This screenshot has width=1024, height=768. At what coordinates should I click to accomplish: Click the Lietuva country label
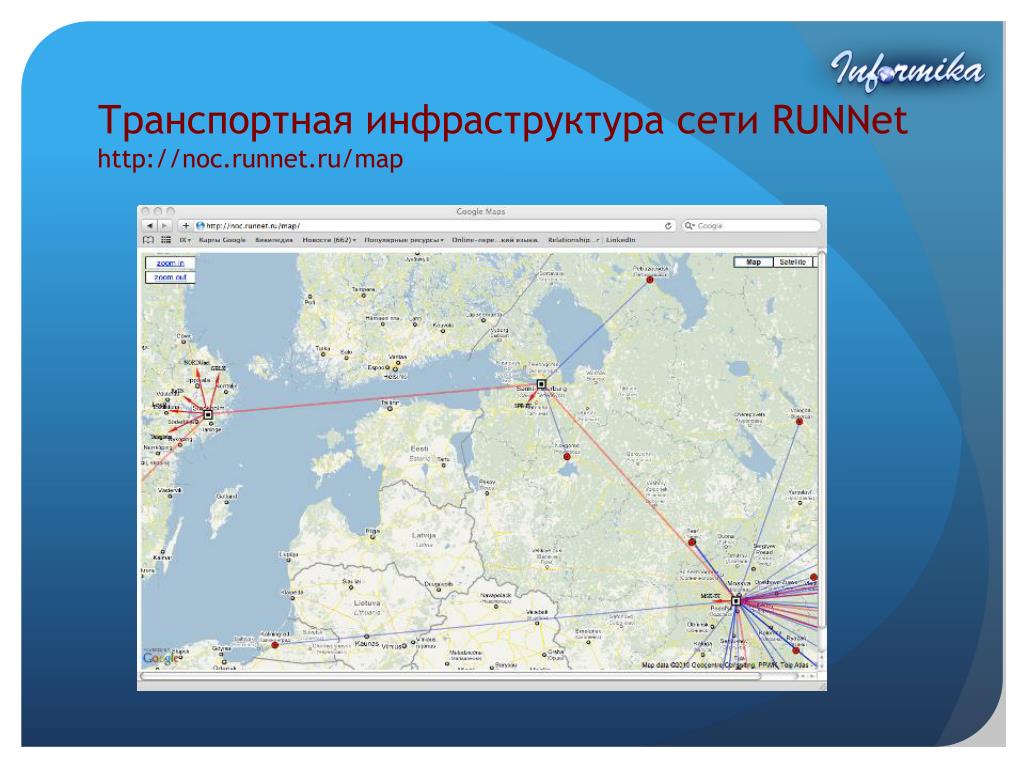pos(367,603)
